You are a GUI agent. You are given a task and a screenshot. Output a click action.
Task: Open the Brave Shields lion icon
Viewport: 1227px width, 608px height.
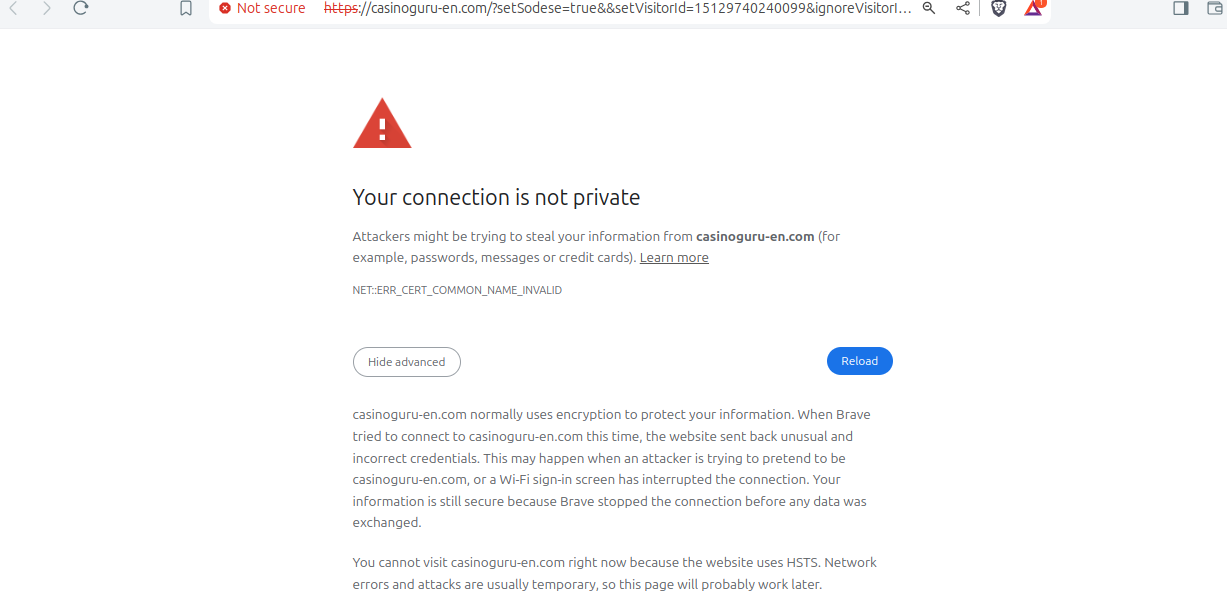pos(998,8)
